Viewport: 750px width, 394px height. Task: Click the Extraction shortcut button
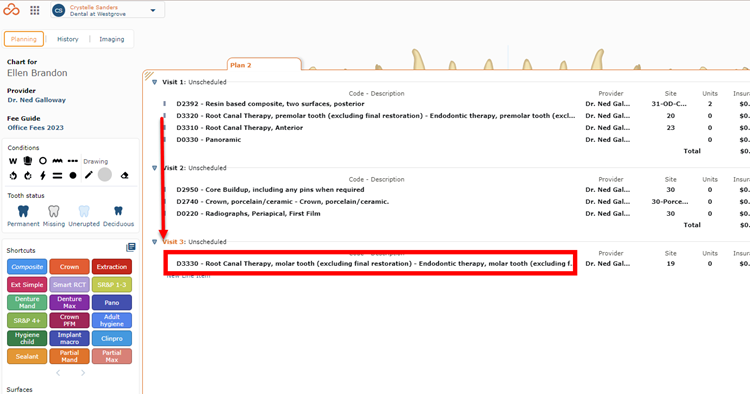(111, 267)
